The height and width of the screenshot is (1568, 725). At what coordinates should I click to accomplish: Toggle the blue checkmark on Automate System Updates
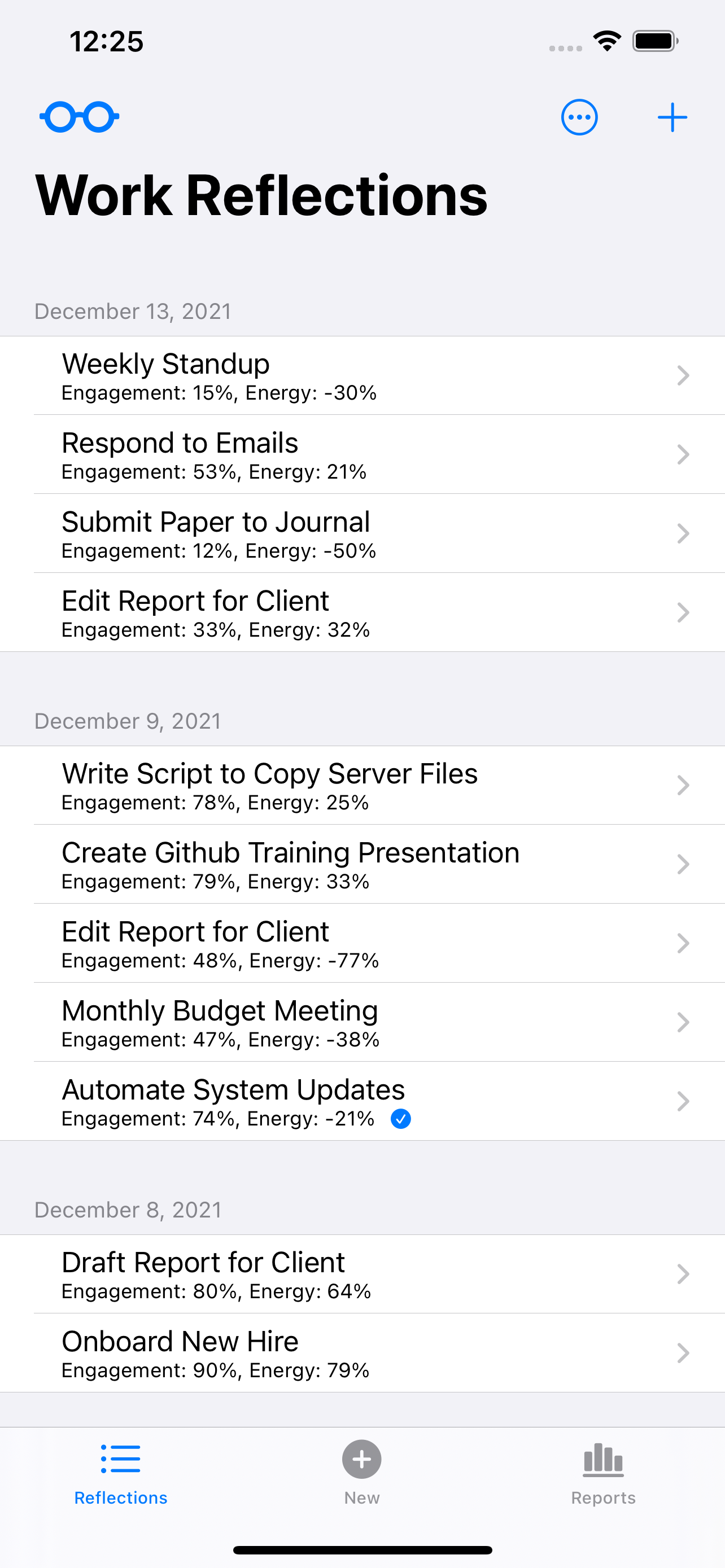(x=400, y=1119)
